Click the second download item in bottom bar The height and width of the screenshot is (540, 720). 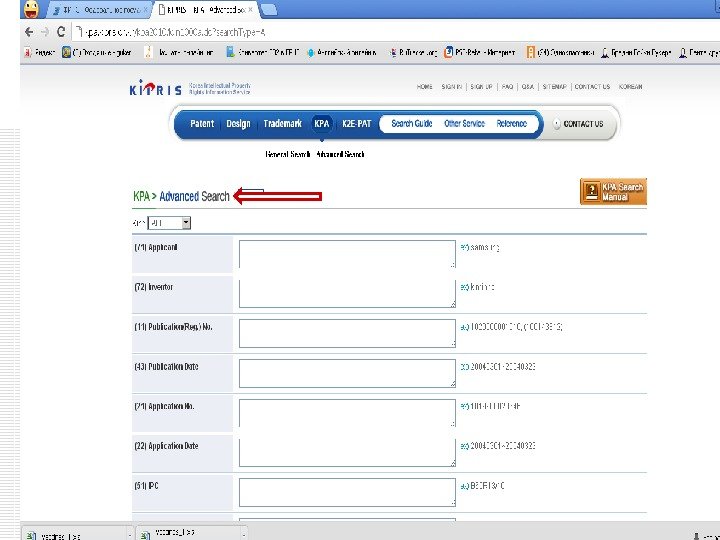[x=188, y=533]
